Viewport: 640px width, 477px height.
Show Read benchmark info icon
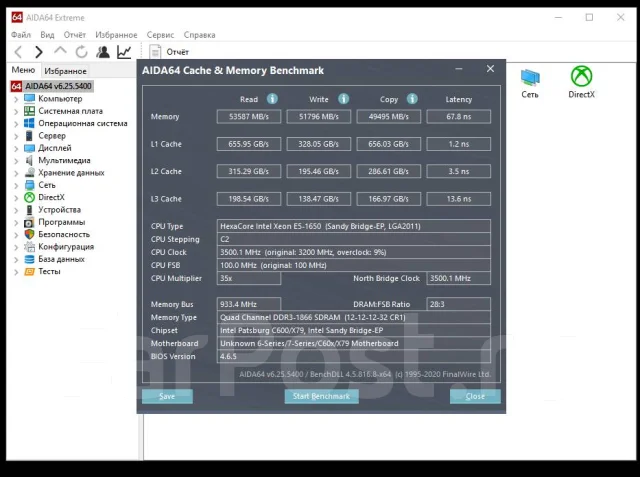pyautogui.click(x=272, y=99)
